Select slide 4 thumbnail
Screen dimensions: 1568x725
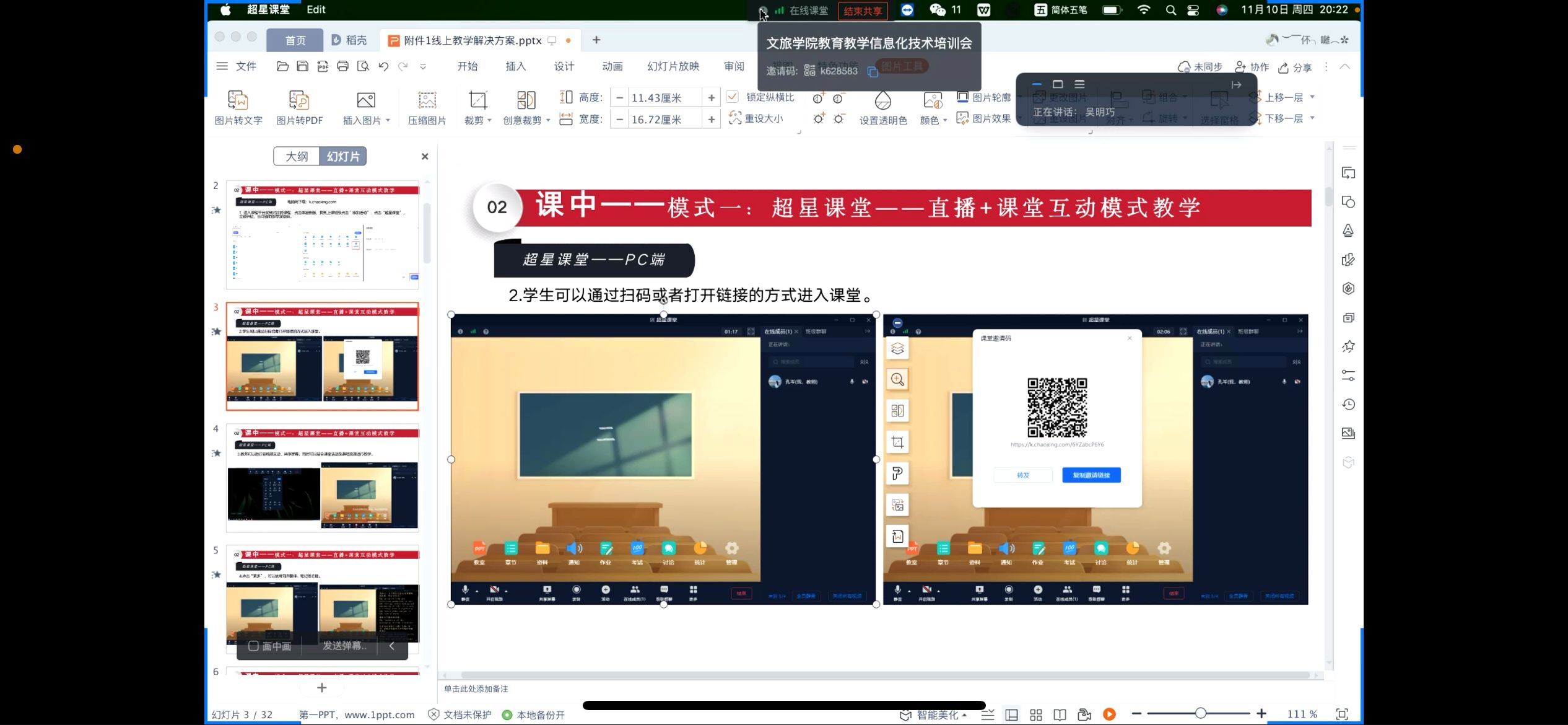coord(322,478)
